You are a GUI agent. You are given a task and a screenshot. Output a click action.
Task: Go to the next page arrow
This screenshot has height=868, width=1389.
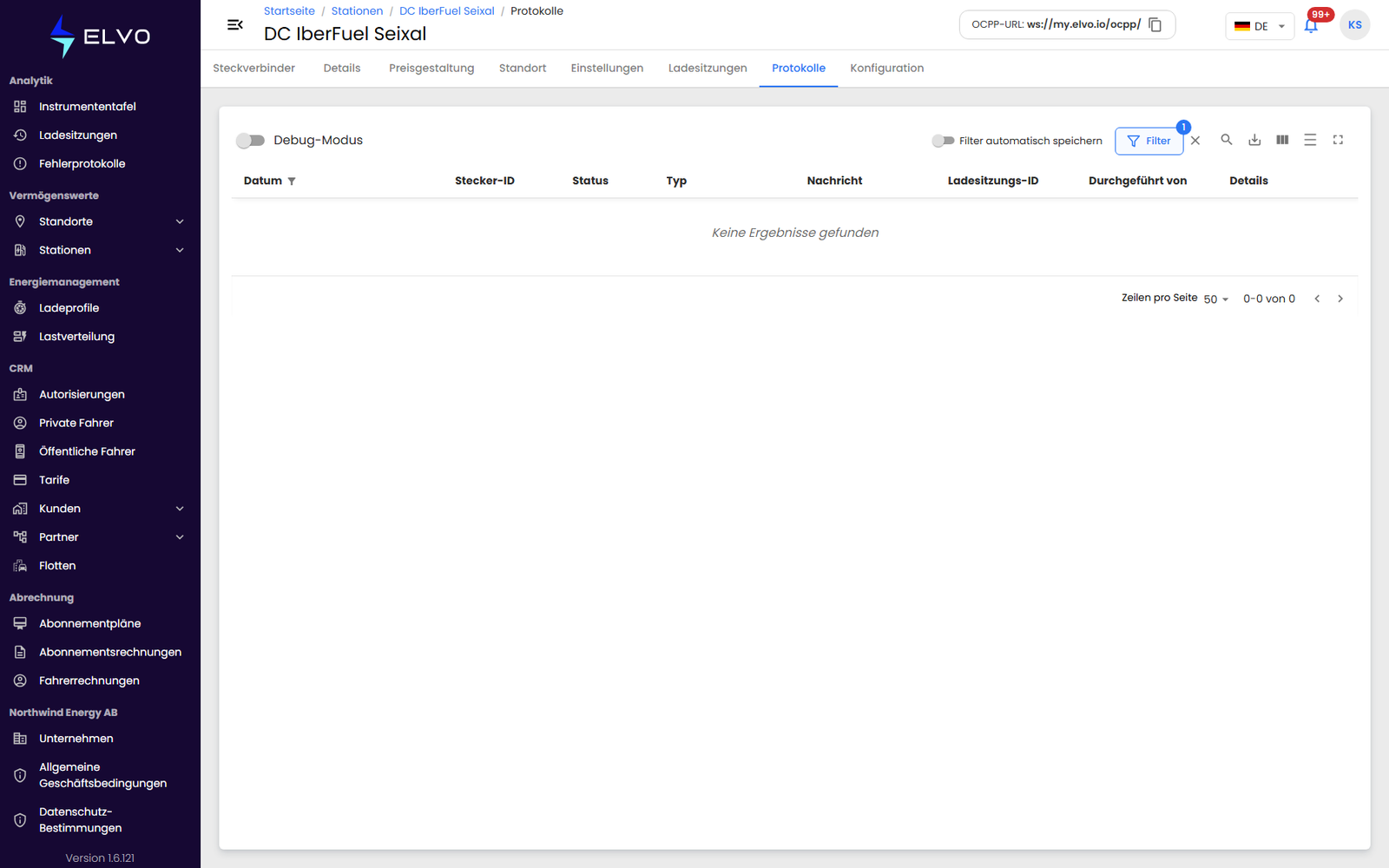(1340, 299)
